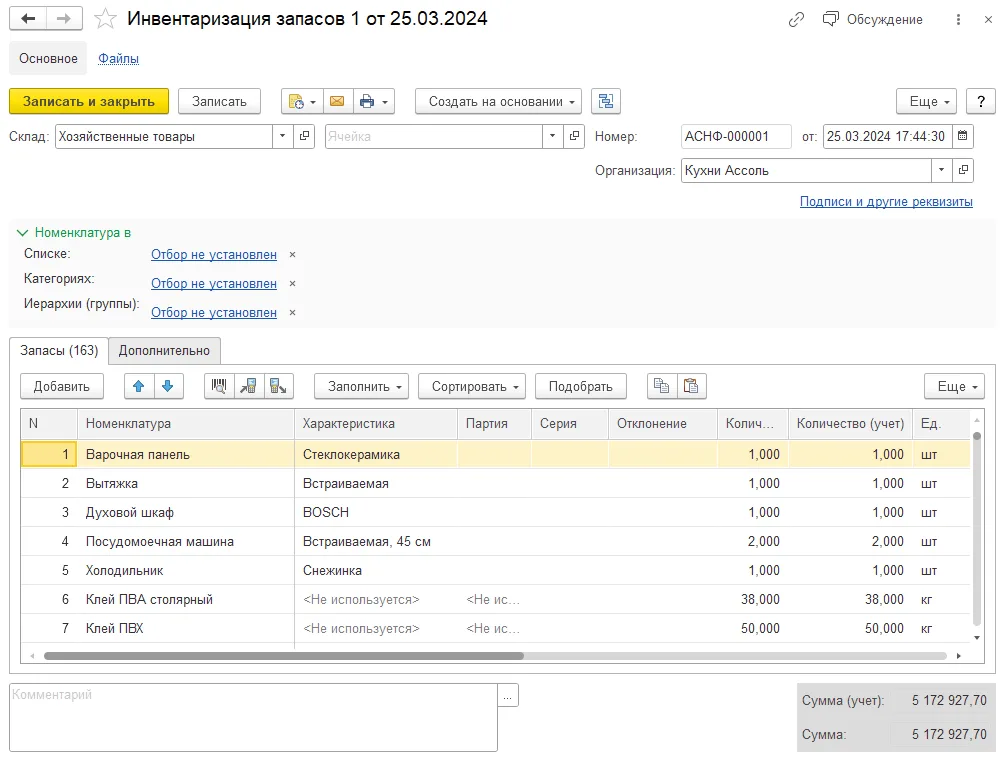Expand the Ячейка dropdown list
Image resolution: width=1006 pixels, height=757 pixels.
[x=552, y=136]
